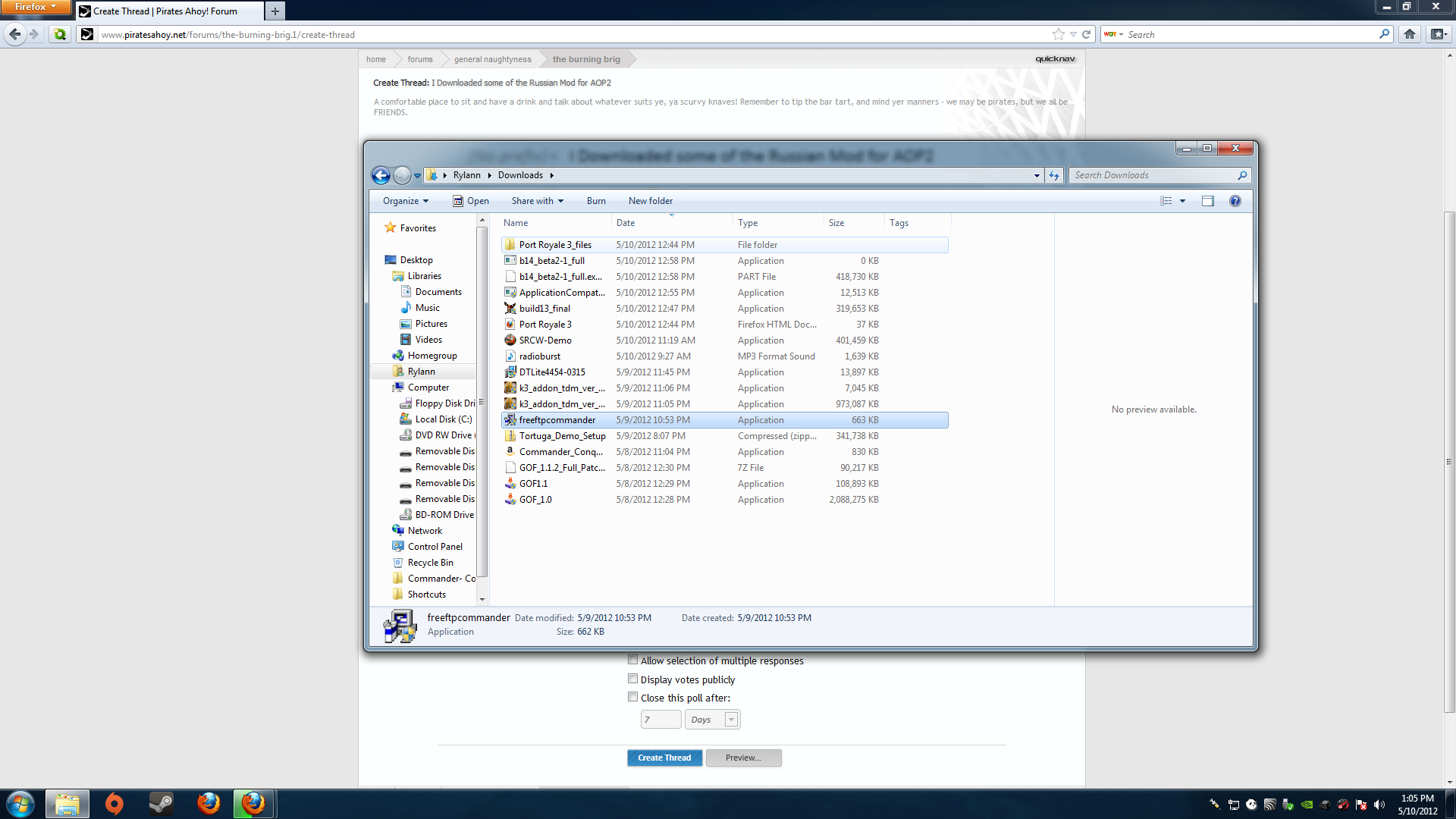The height and width of the screenshot is (819, 1456).
Task: Select Recycle Bin in navigation pane
Action: [430, 563]
